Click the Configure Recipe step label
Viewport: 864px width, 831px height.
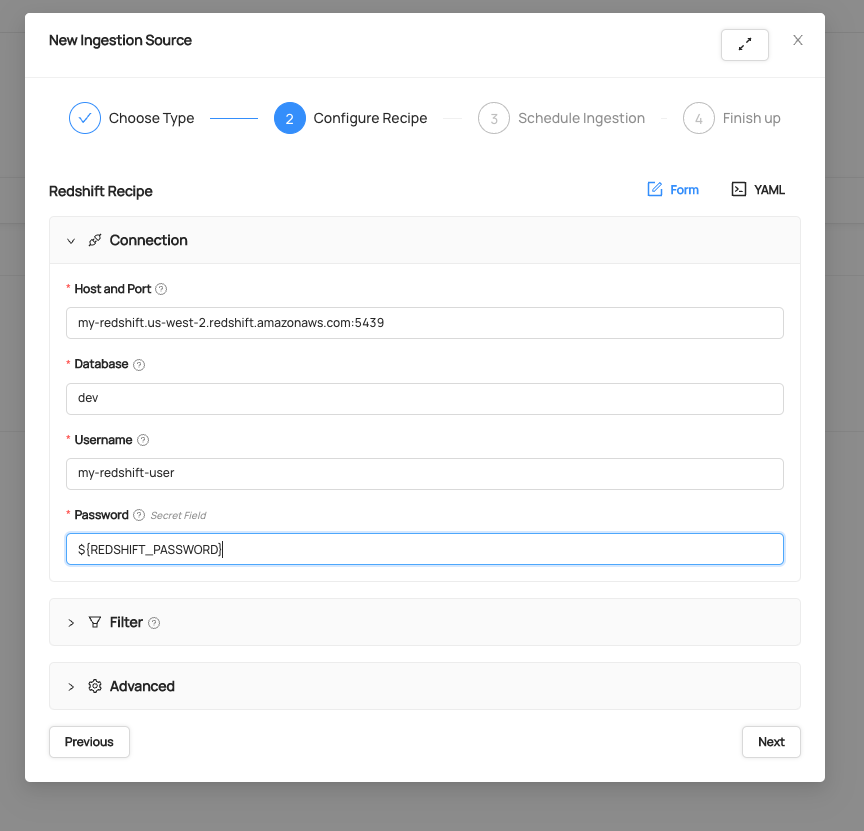point(370,118)
